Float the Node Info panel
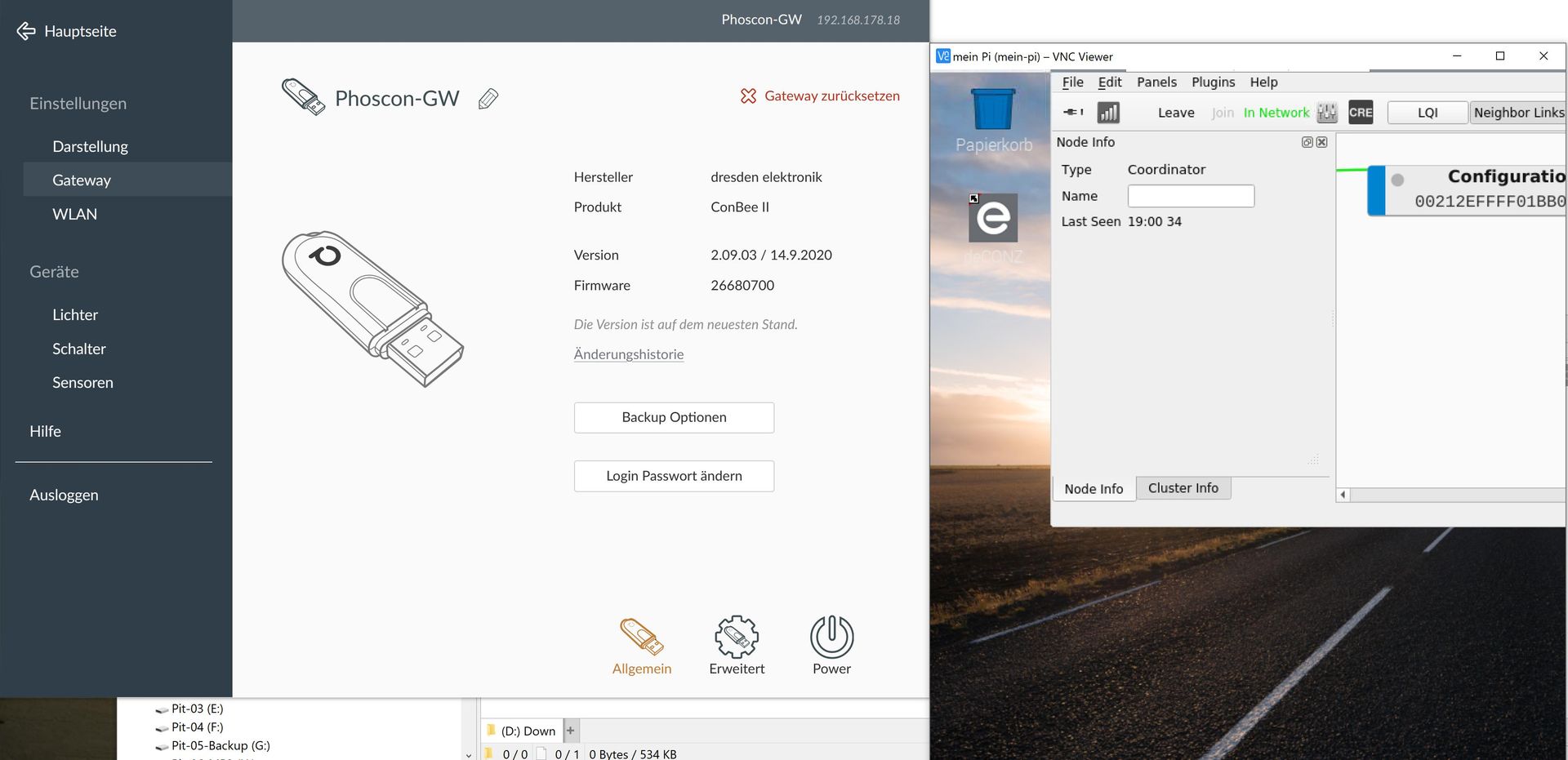The image size is (1568, 760). click(1307, 142)
